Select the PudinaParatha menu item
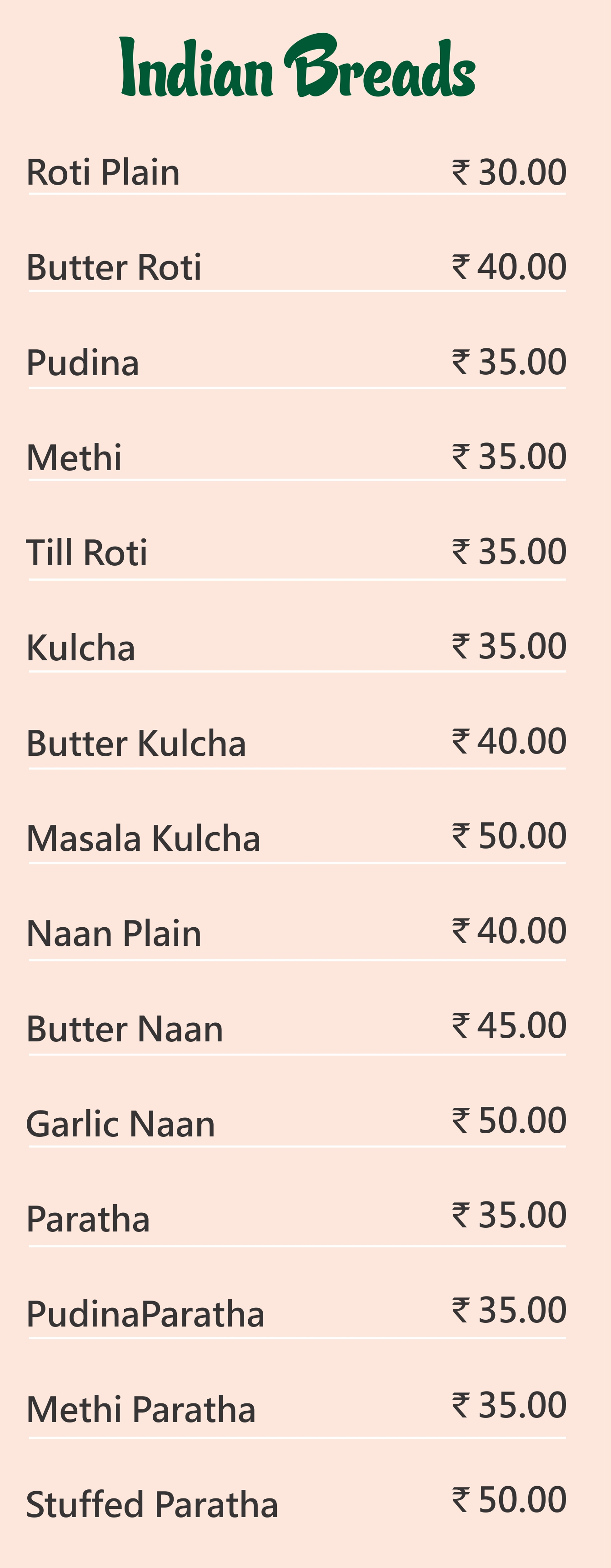Image resolution: width=611 pixels, height=1568 pixels. pyautogui.click(x=145, y=1314)
